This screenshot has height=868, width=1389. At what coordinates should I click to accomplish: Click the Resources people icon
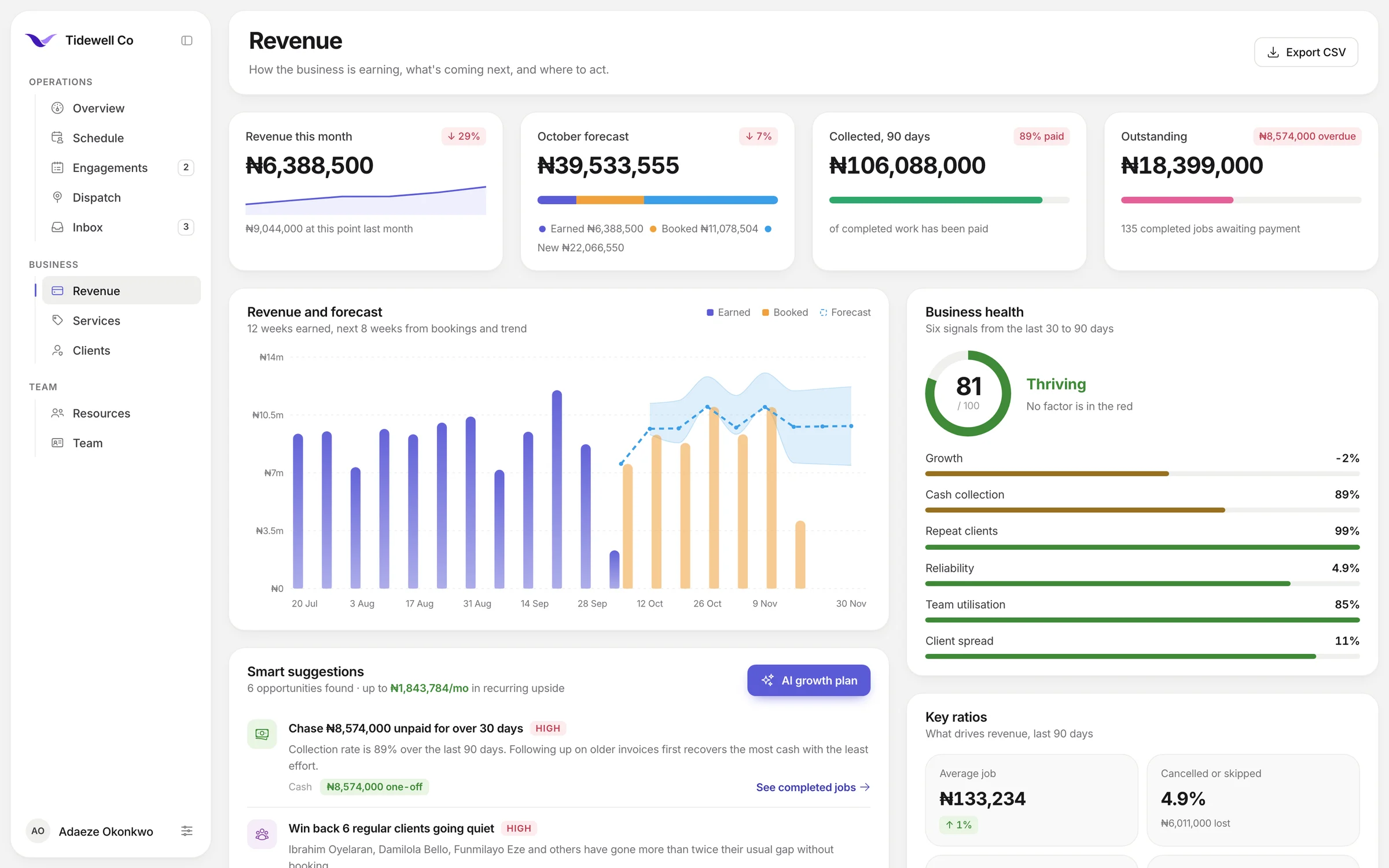click(x=57, y=413)
